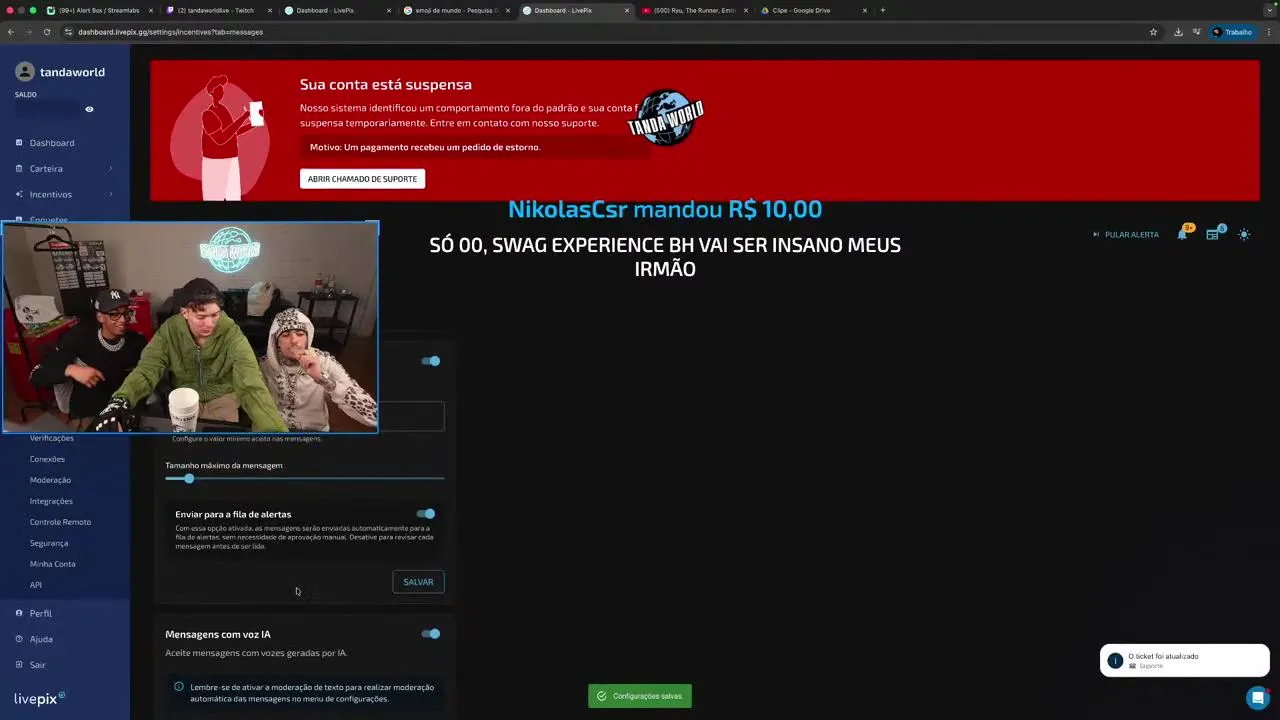
Task: Bookmark this page star icon
Action: [x=1153, y=32]
